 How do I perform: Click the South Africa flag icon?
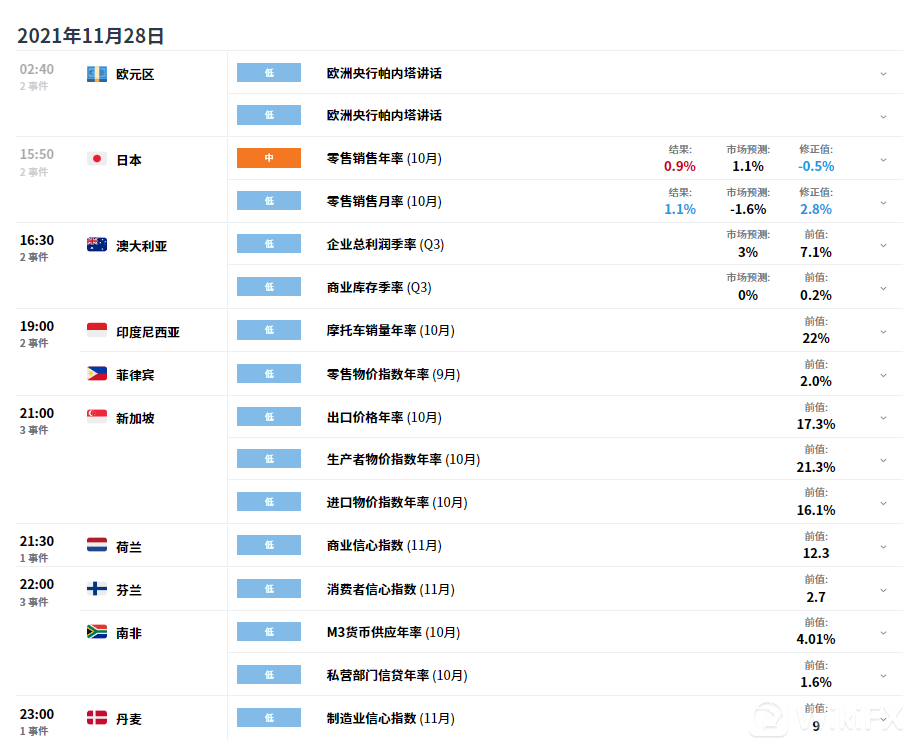[97, 632]
